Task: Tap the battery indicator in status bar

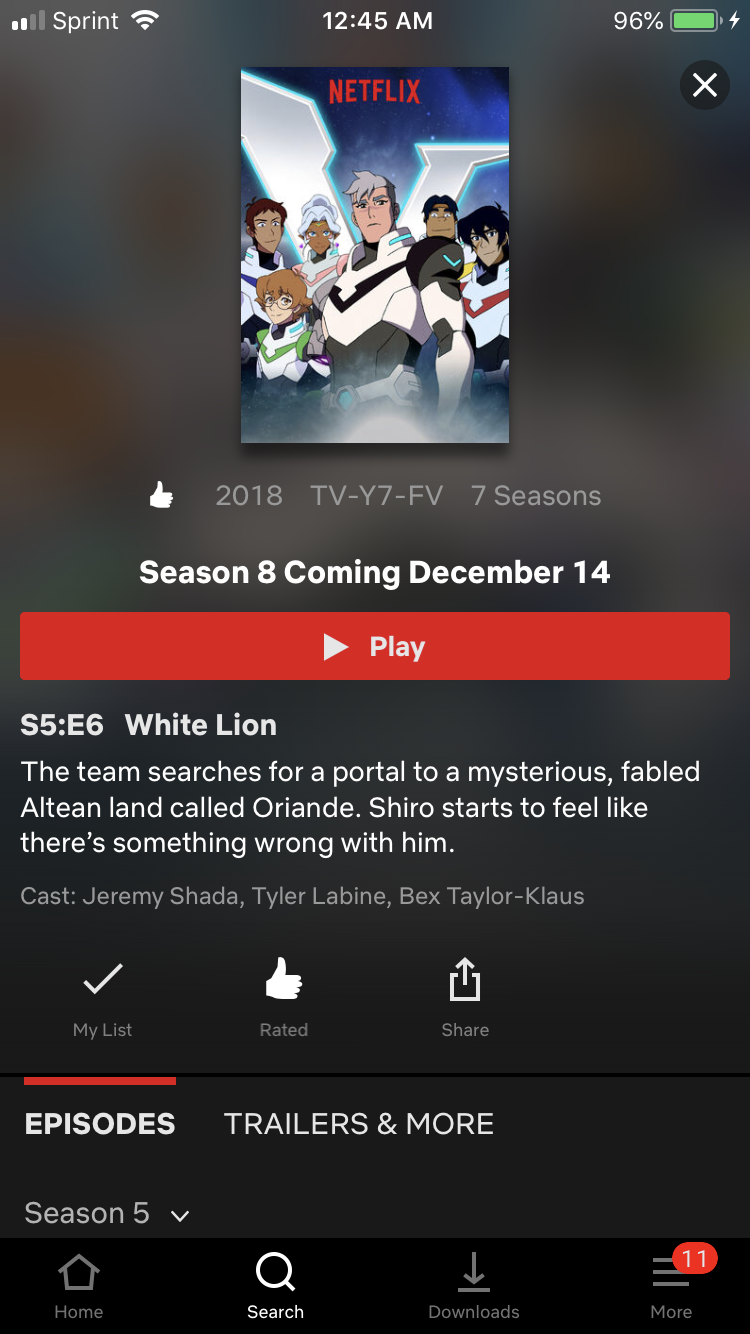Action: coord(697,20)
